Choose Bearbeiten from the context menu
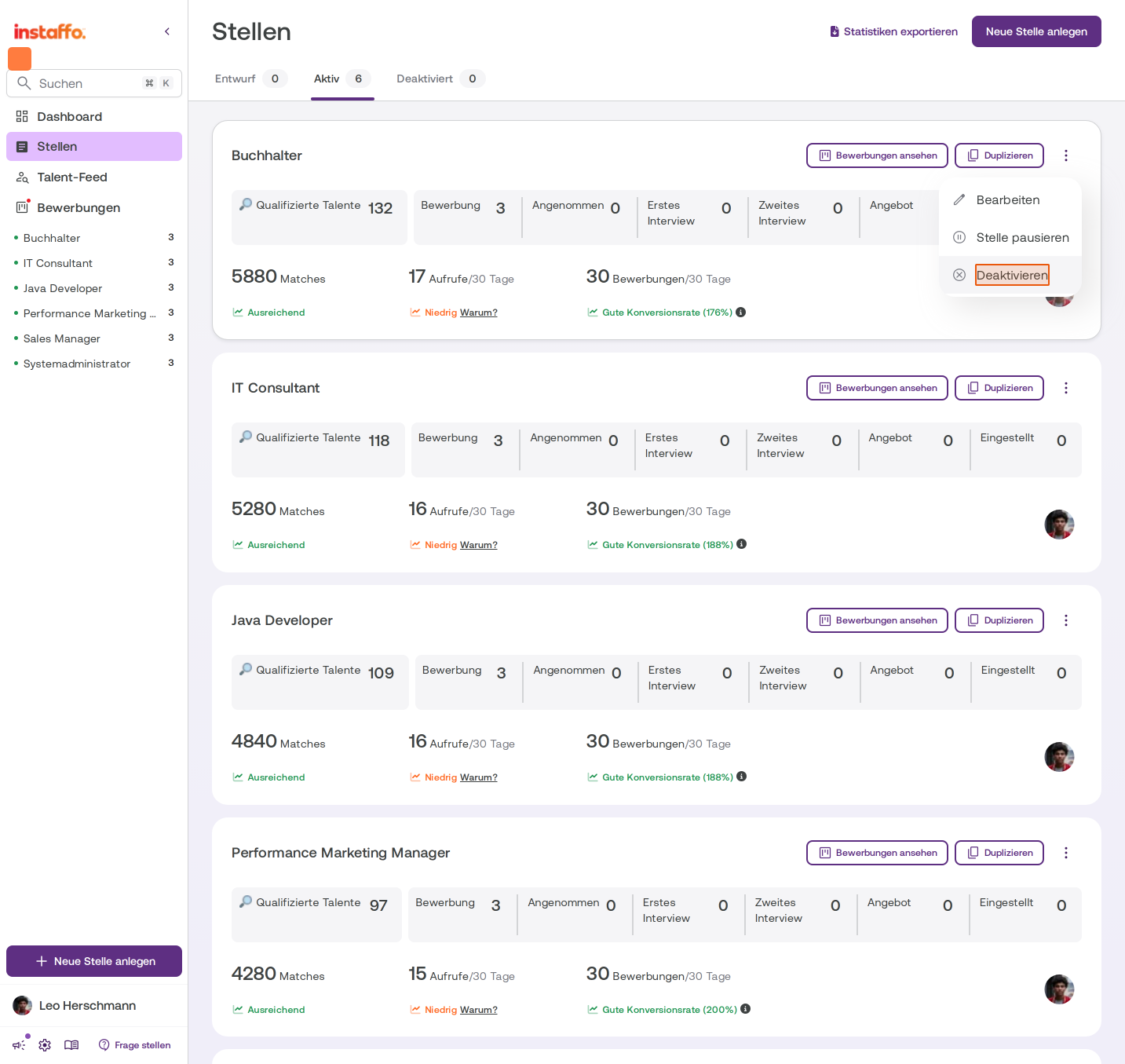Viewport: 1125px width, 1064px height. point(1010,199)
